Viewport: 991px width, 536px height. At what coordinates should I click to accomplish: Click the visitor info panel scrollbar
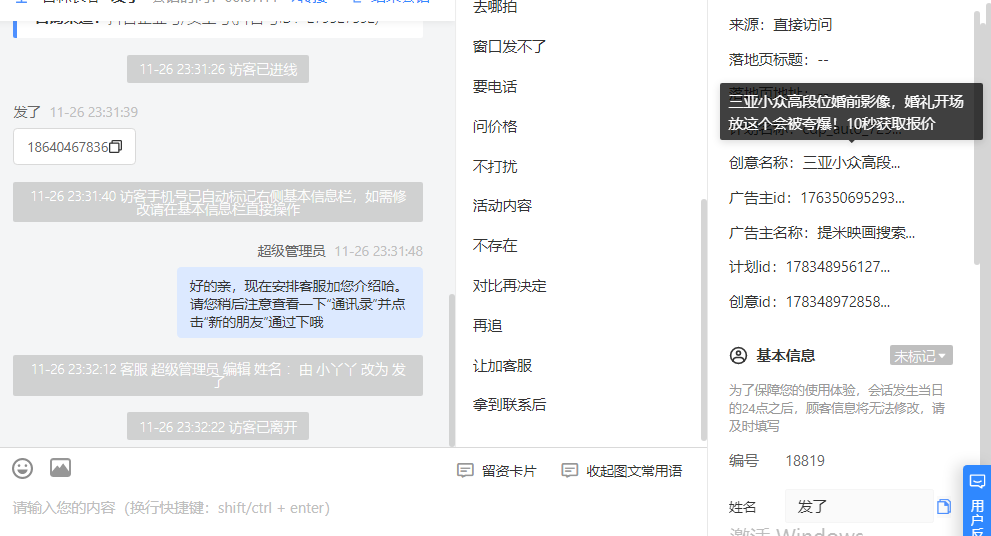977,136
